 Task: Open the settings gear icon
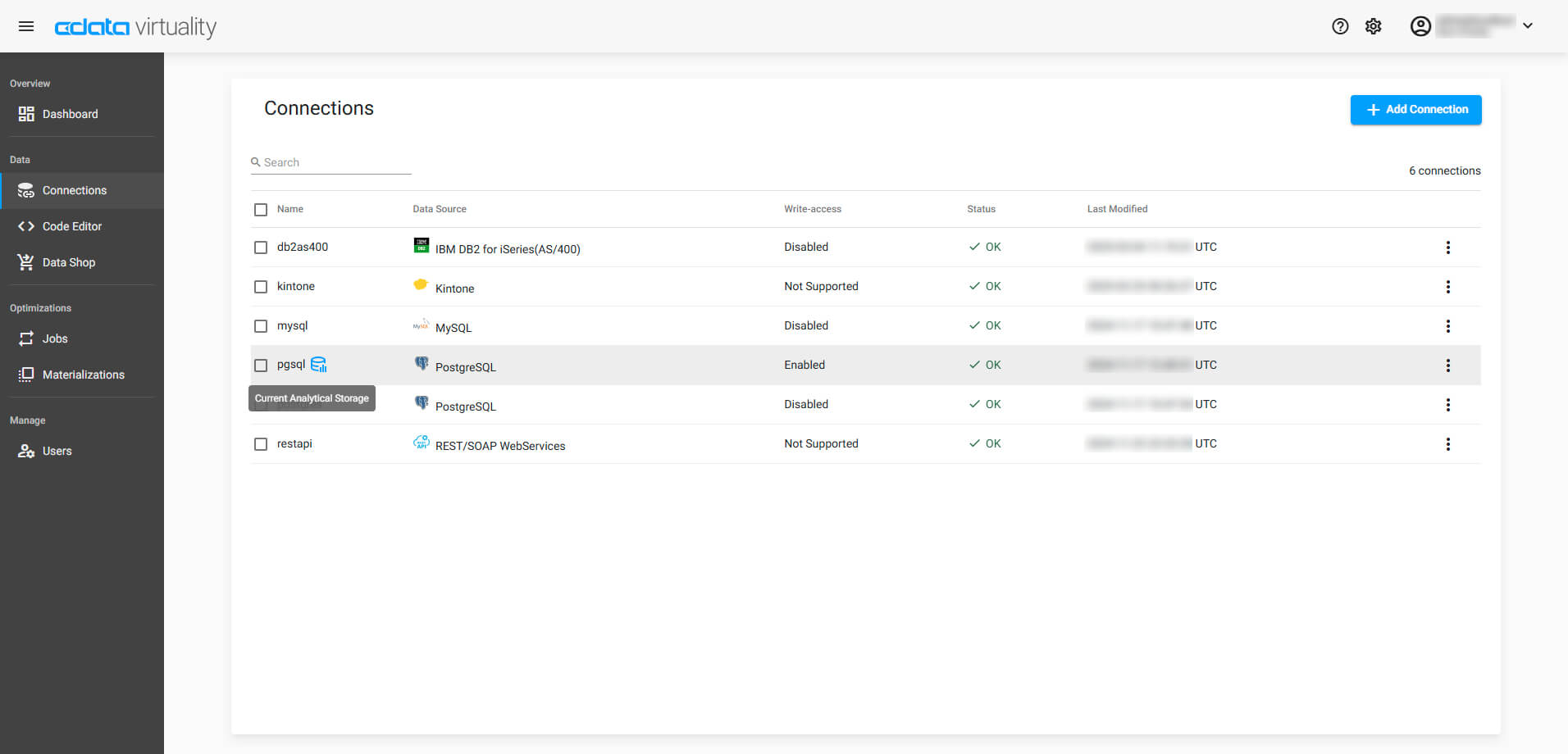coord(1374,26)
